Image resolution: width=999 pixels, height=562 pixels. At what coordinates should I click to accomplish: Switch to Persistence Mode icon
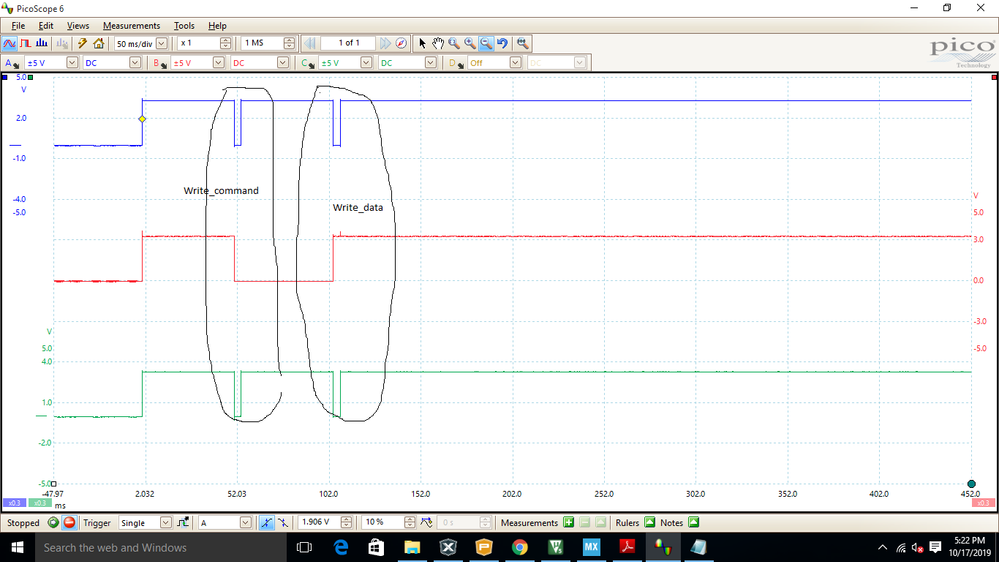click(x=25, y=43)
